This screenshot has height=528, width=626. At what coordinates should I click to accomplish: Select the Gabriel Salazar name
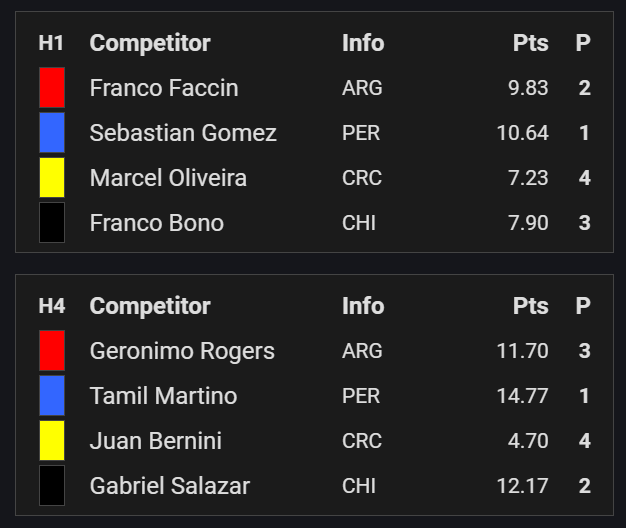pyautogui.click(x=170, y=486)
